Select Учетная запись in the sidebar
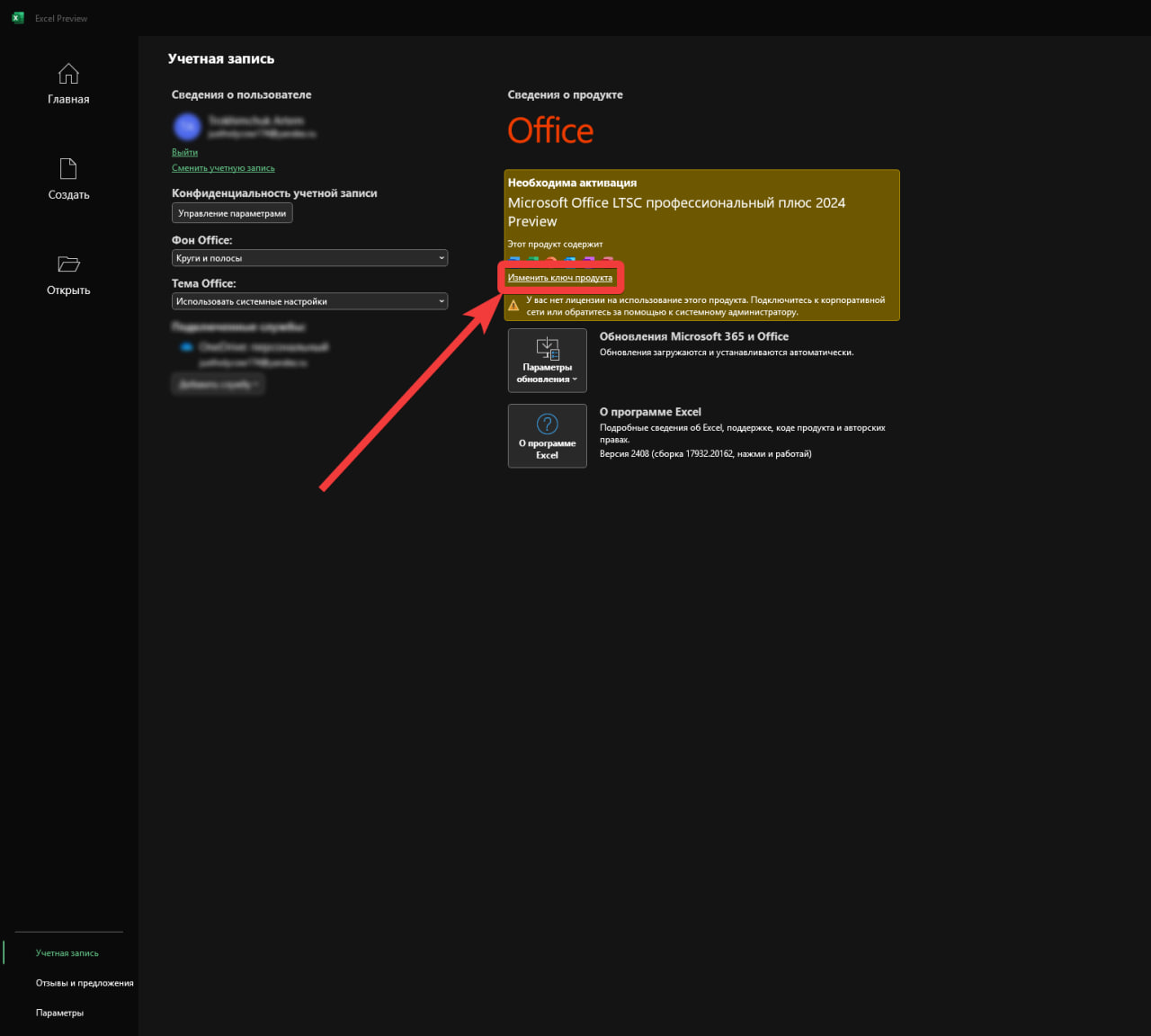Viewport: 1151px width, 1036px height. pyautogui.click(x=67, y=953)
